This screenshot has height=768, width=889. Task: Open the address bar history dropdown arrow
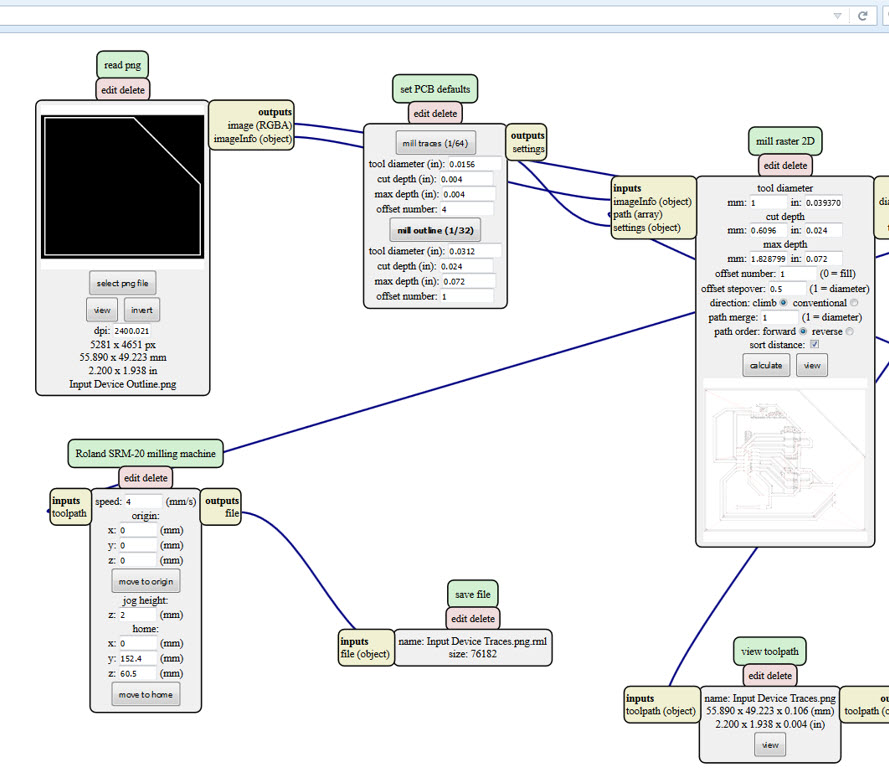point(837,16)
